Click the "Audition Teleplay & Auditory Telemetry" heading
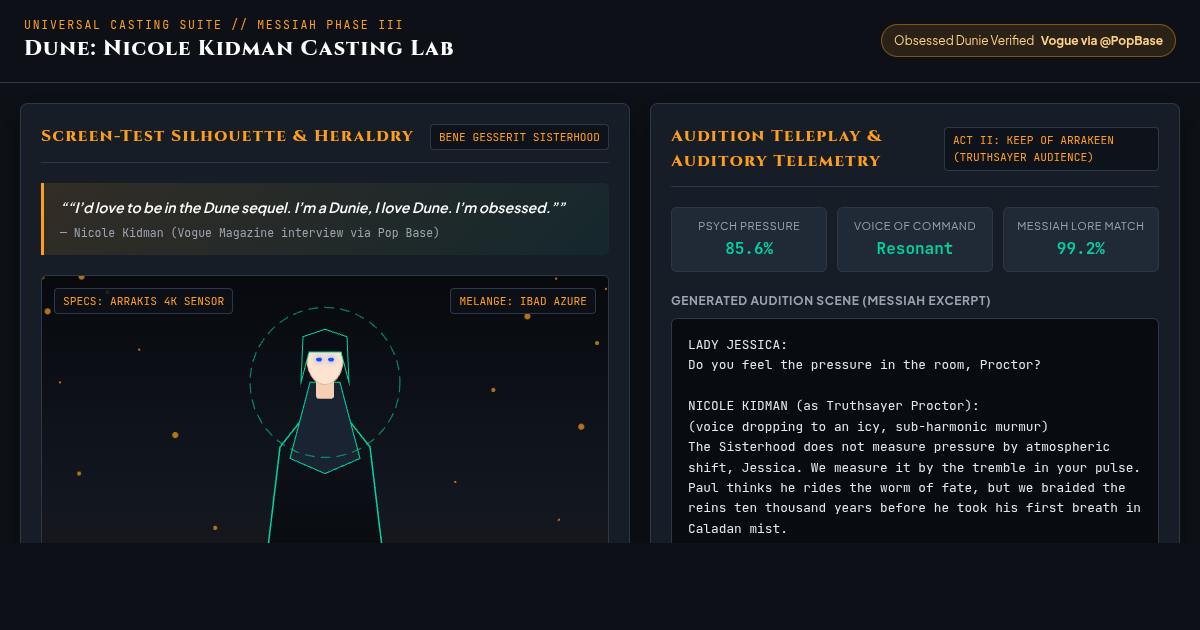Viewport: 1200px width, 630px height. pyautogui.click(x=777, y=148)
